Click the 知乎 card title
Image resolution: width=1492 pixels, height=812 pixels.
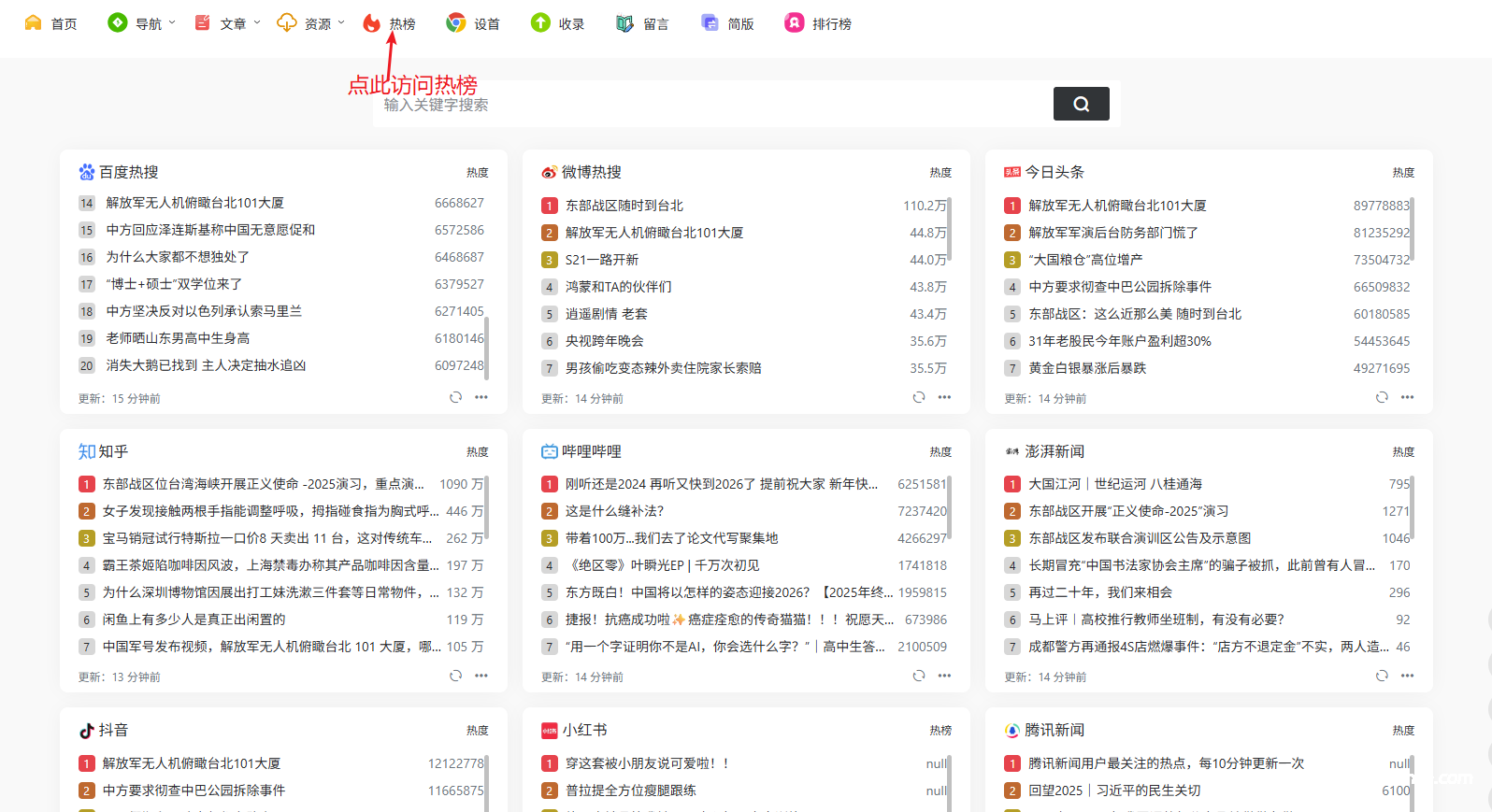pyautogui.click(x=113, y=451)
